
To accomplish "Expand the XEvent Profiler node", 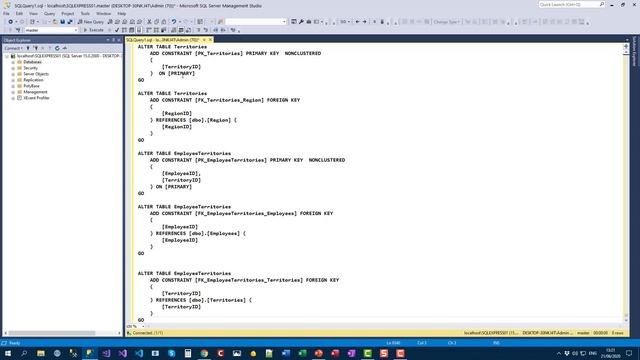I will (13, 98).
